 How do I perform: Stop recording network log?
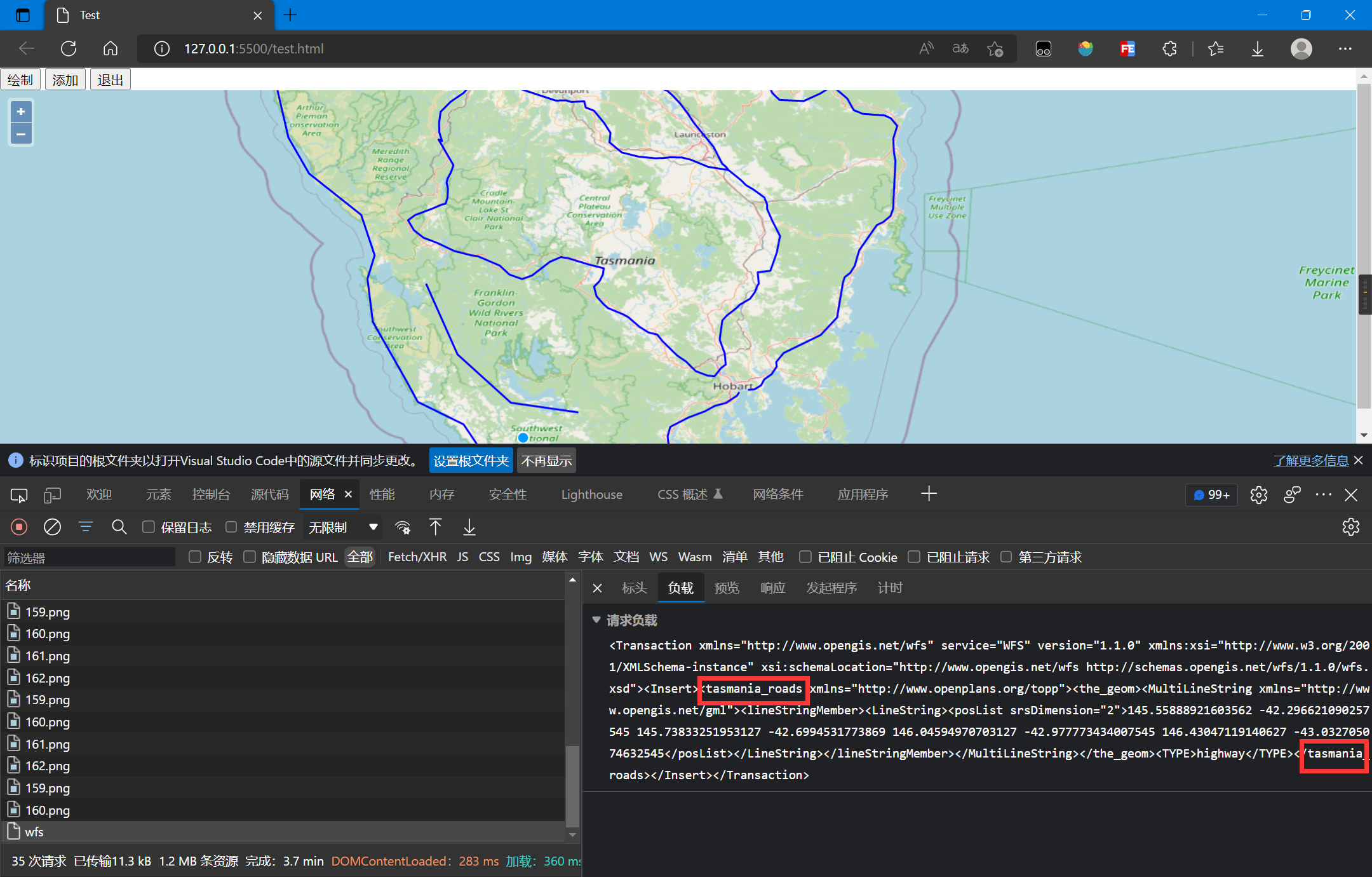point(19,527)
